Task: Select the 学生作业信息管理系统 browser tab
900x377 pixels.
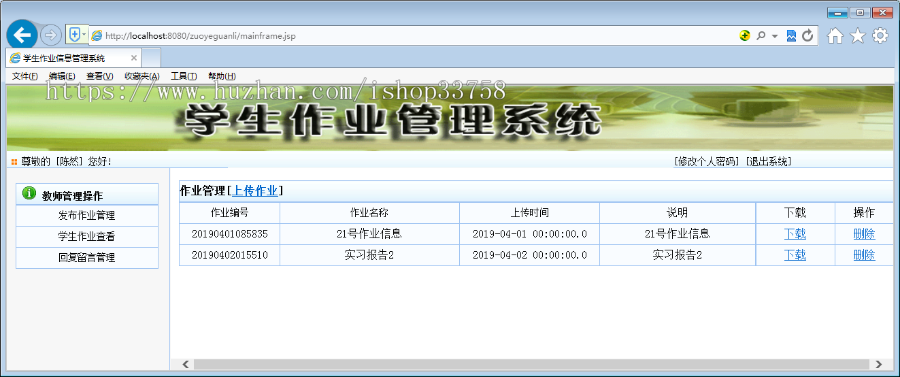Action: [x=73, y=59]
